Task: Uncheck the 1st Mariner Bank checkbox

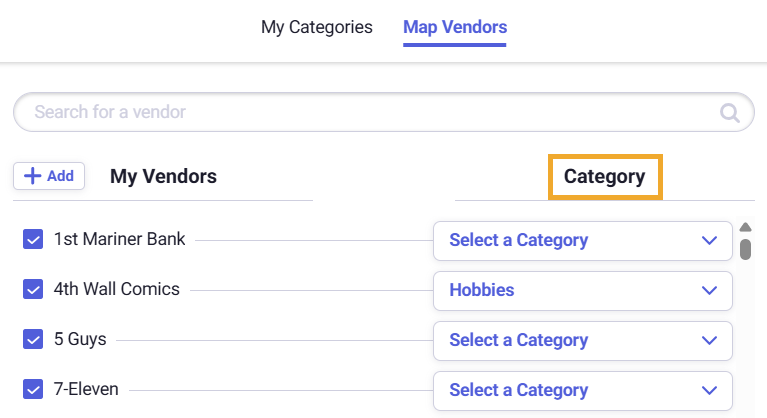Action: 33,239
